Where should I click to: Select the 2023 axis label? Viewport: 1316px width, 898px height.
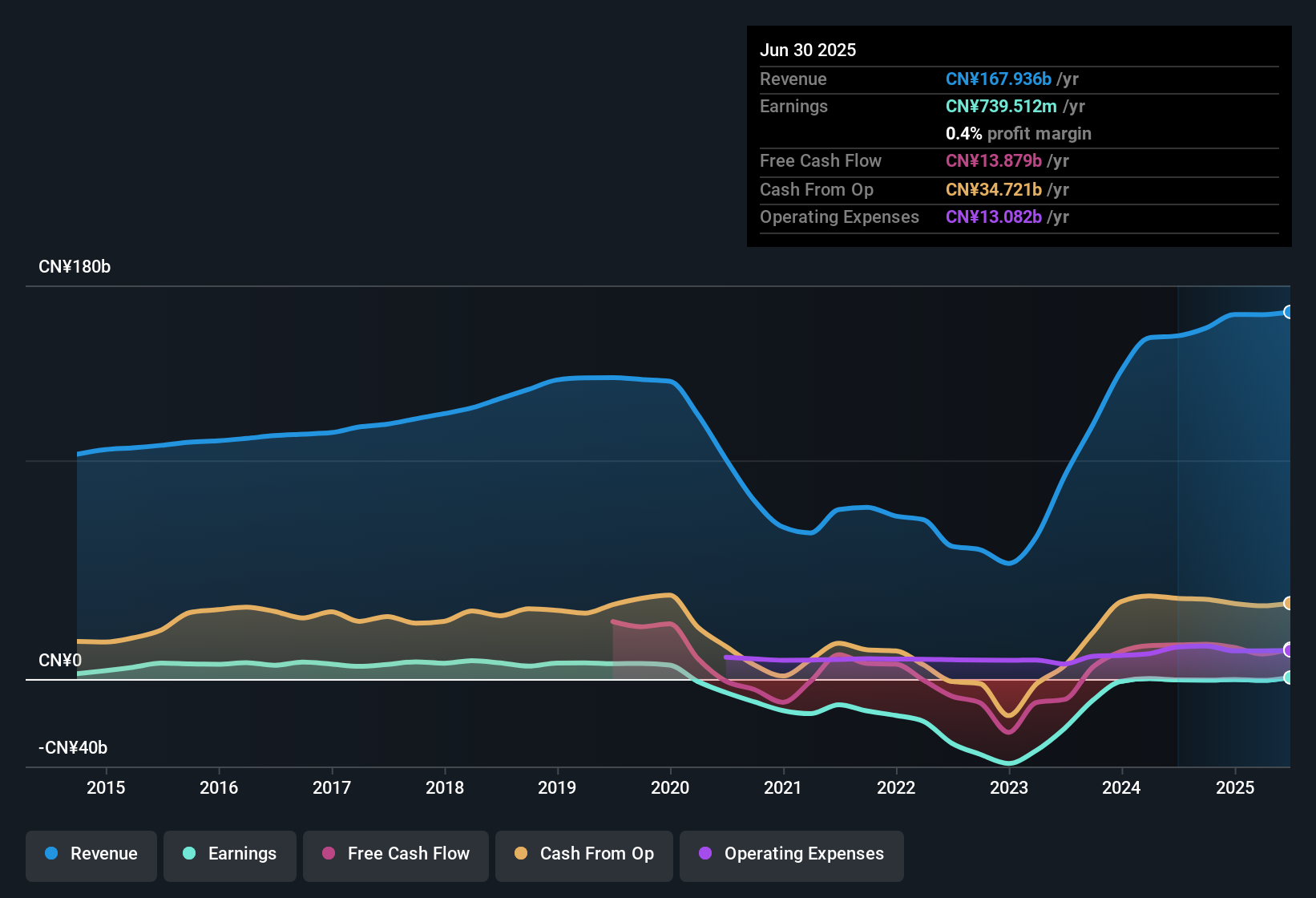click(x=1010, y=788)
